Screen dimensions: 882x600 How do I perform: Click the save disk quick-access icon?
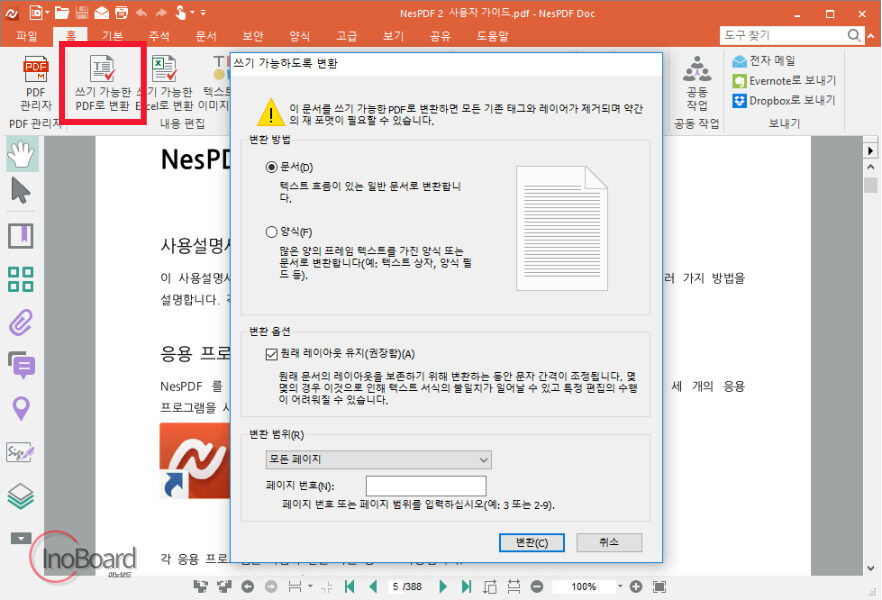tap(82, 13)
